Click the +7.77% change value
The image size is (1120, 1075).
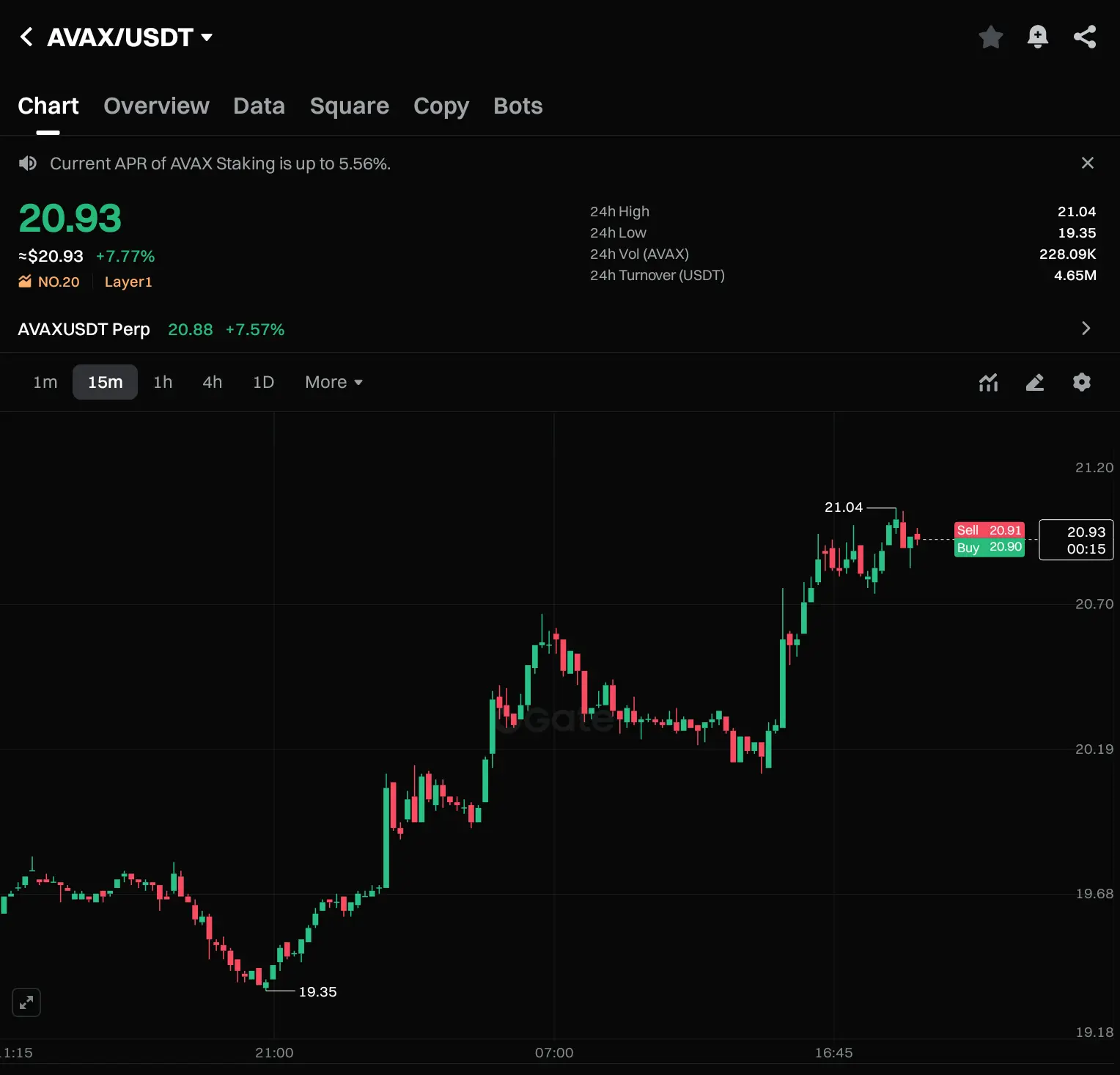point(125,256)
